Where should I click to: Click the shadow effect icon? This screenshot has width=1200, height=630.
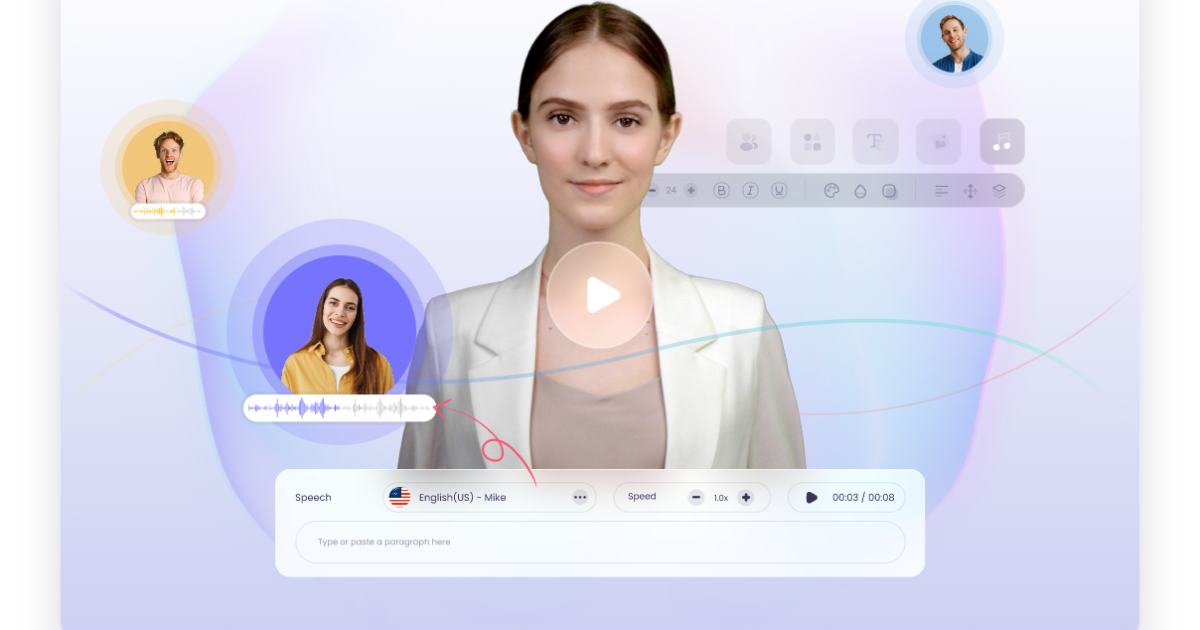point(889,191)
